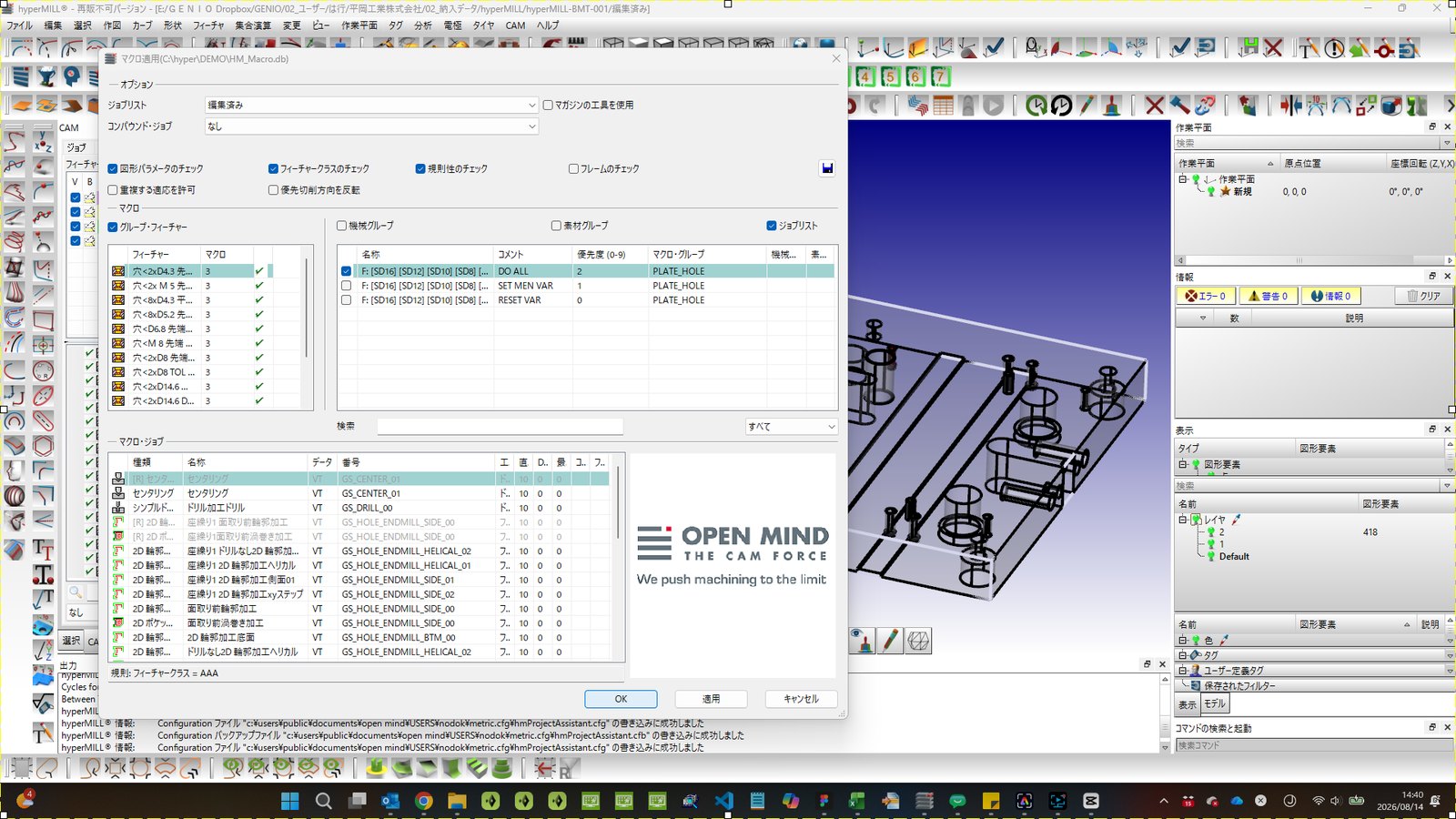Open Excel from the taskbar
The image size is (1456, 819).
click(857, 801)
